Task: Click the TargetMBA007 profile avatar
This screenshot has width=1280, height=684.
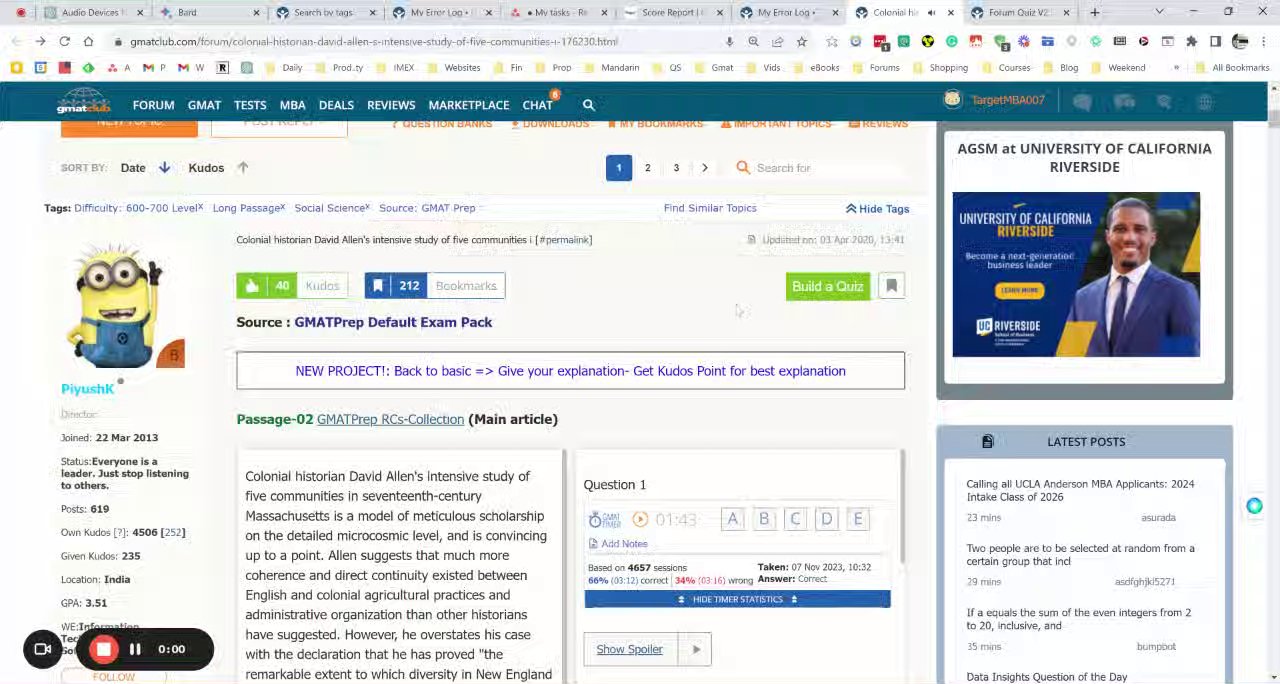Action: click(952, 100)
